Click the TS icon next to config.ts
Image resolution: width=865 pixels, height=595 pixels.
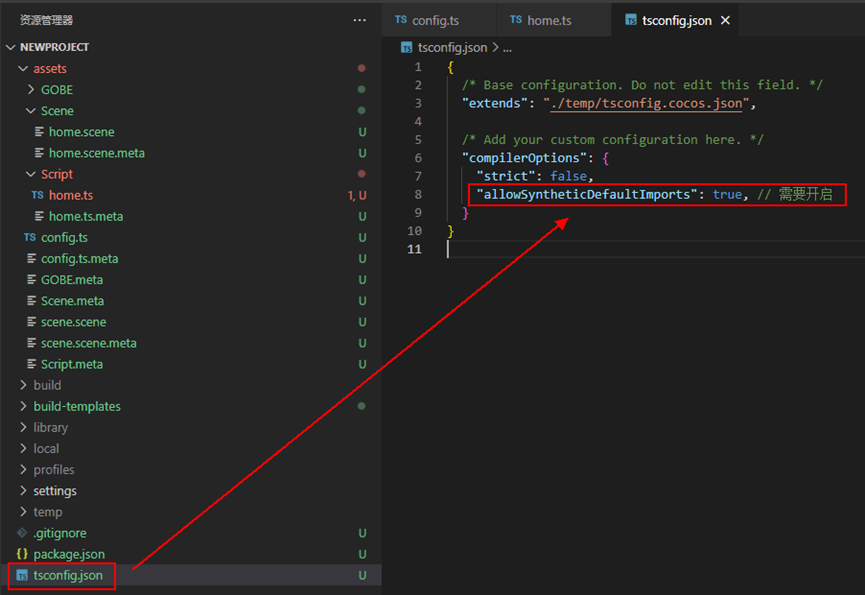[29, 237]
